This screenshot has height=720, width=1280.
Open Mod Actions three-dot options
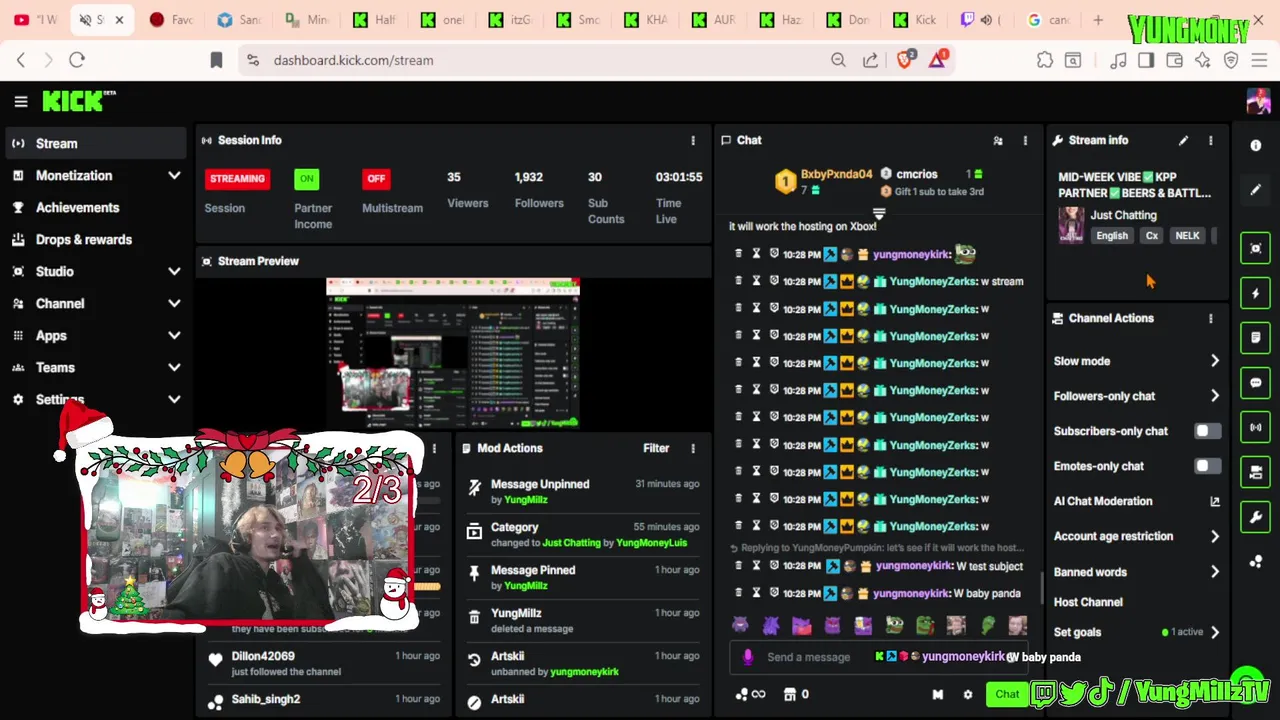693,449
